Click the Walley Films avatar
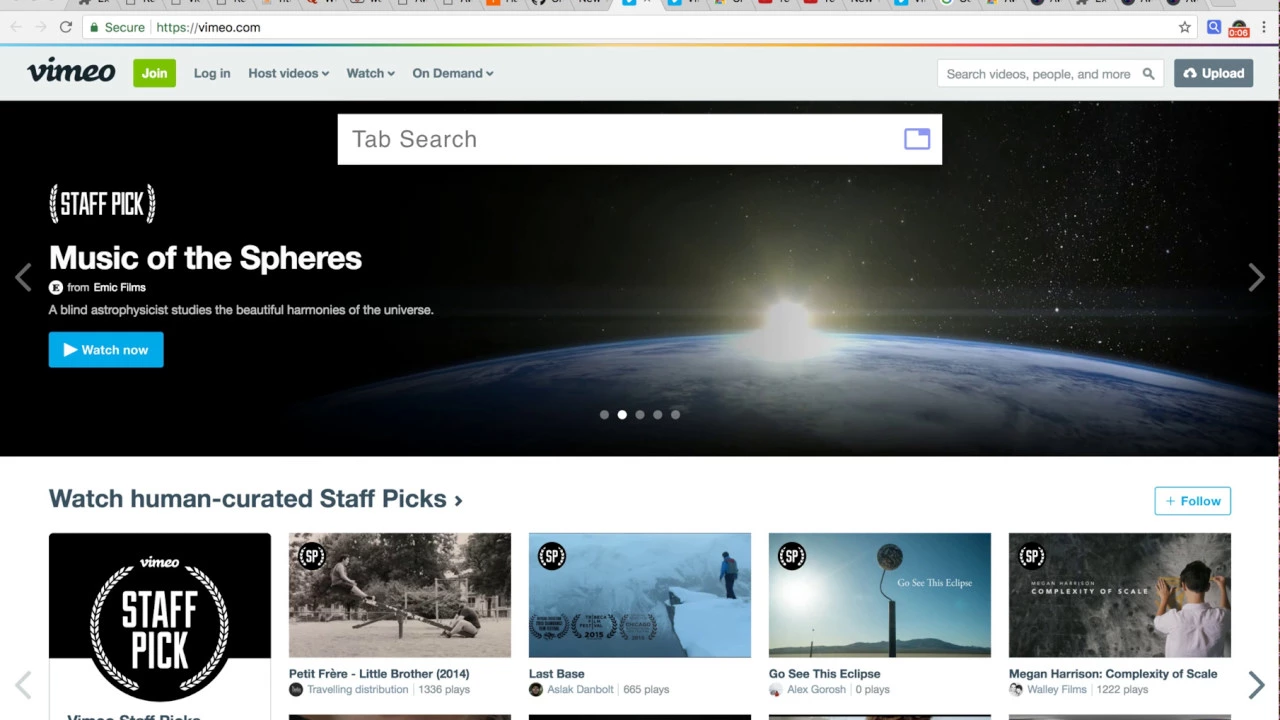The width and height of the screenshot is (1280, 720). [1016, 690]
